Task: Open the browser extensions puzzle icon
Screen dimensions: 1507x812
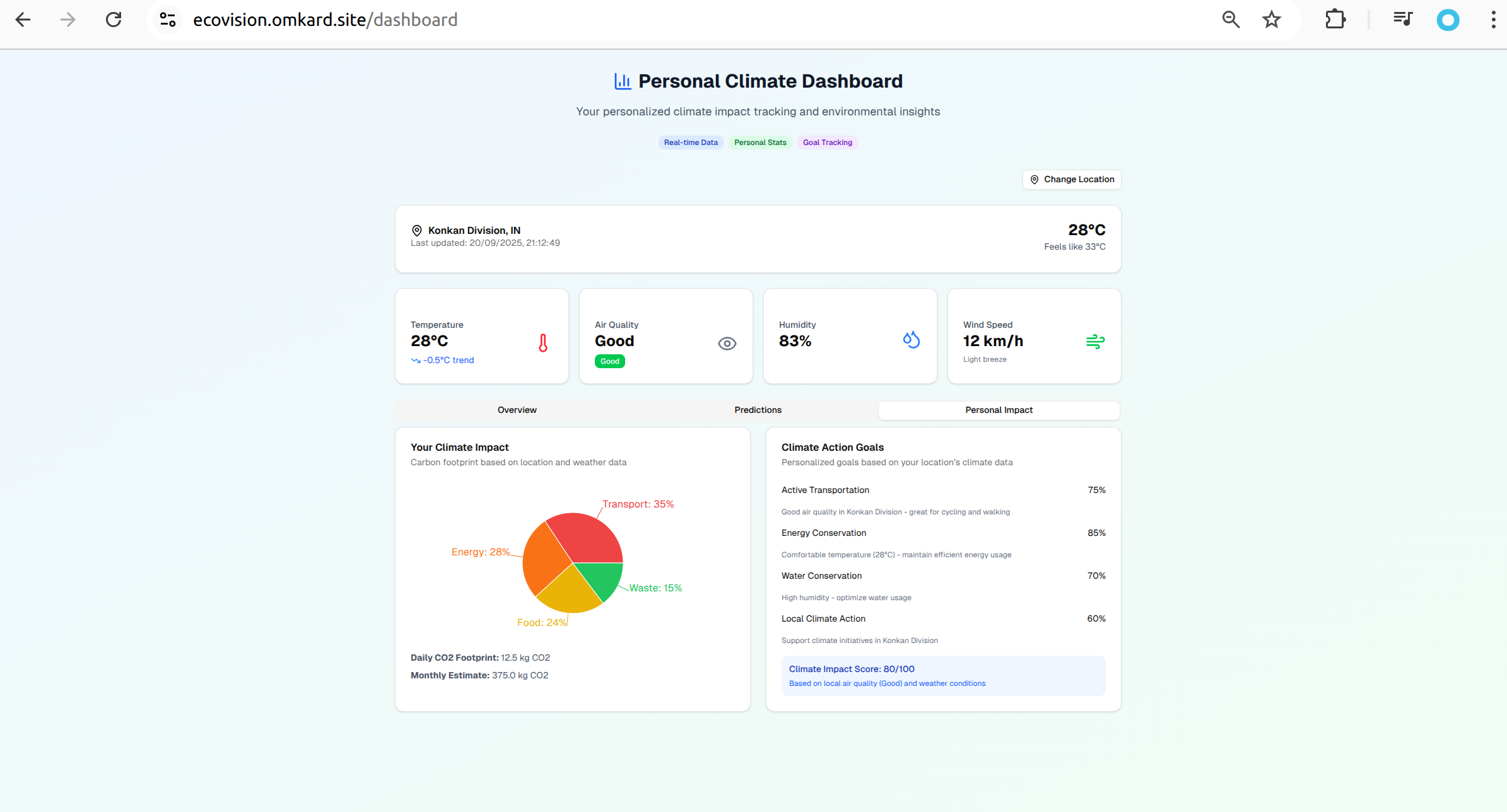Action: tap(1335, 20)
